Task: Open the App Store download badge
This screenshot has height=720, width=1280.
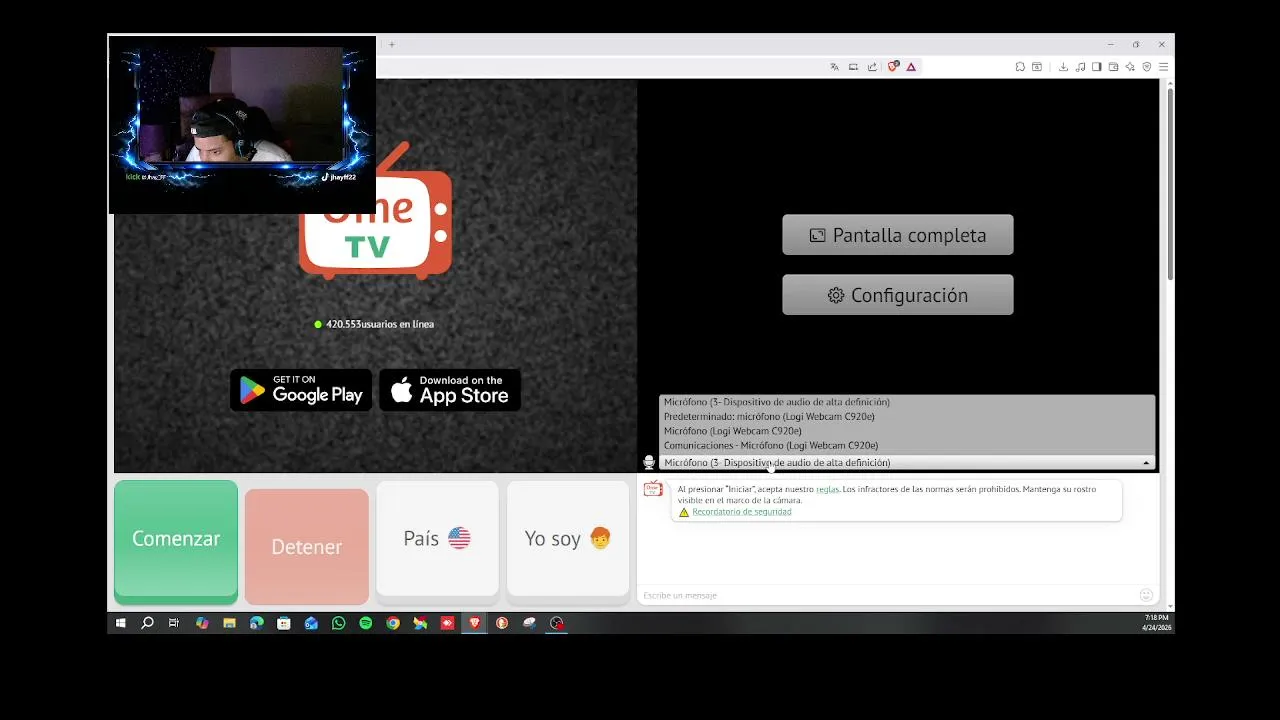Action: coord(450,390)
